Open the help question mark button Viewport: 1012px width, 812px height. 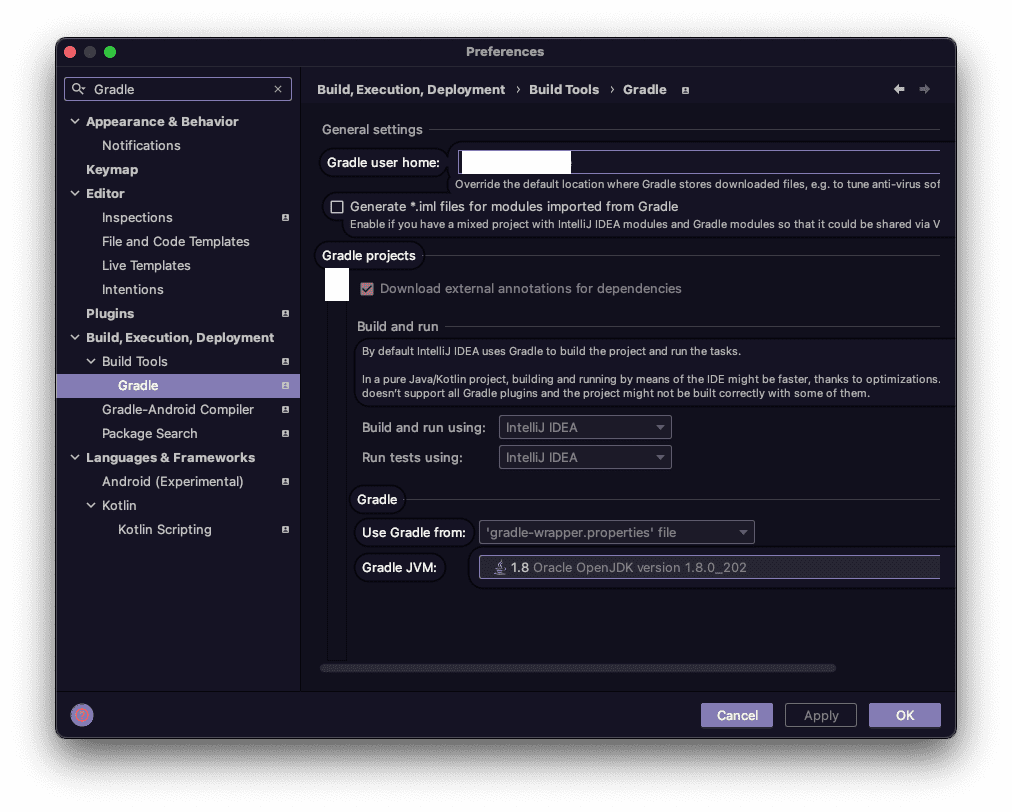82,715
